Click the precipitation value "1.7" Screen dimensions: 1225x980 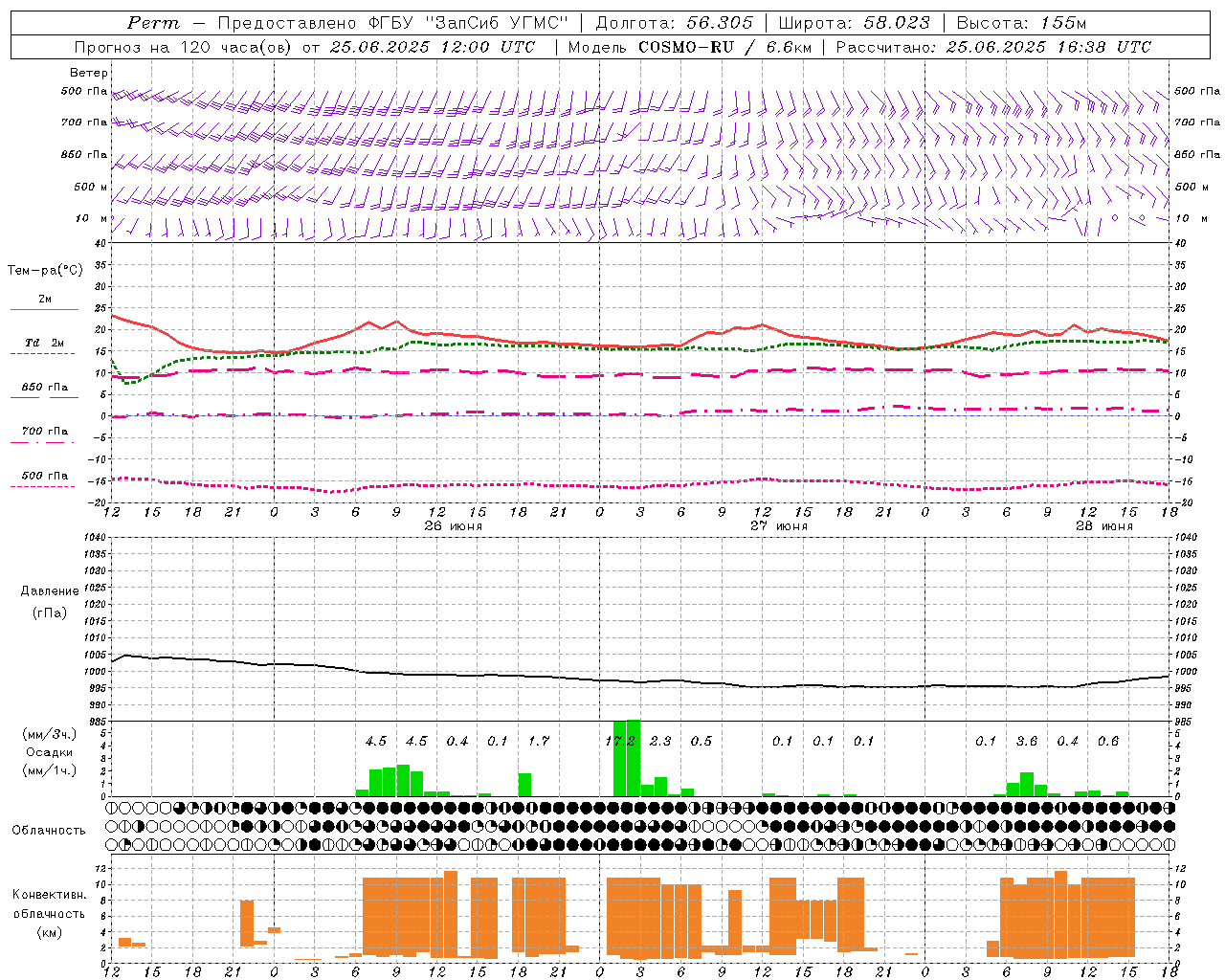539,742
